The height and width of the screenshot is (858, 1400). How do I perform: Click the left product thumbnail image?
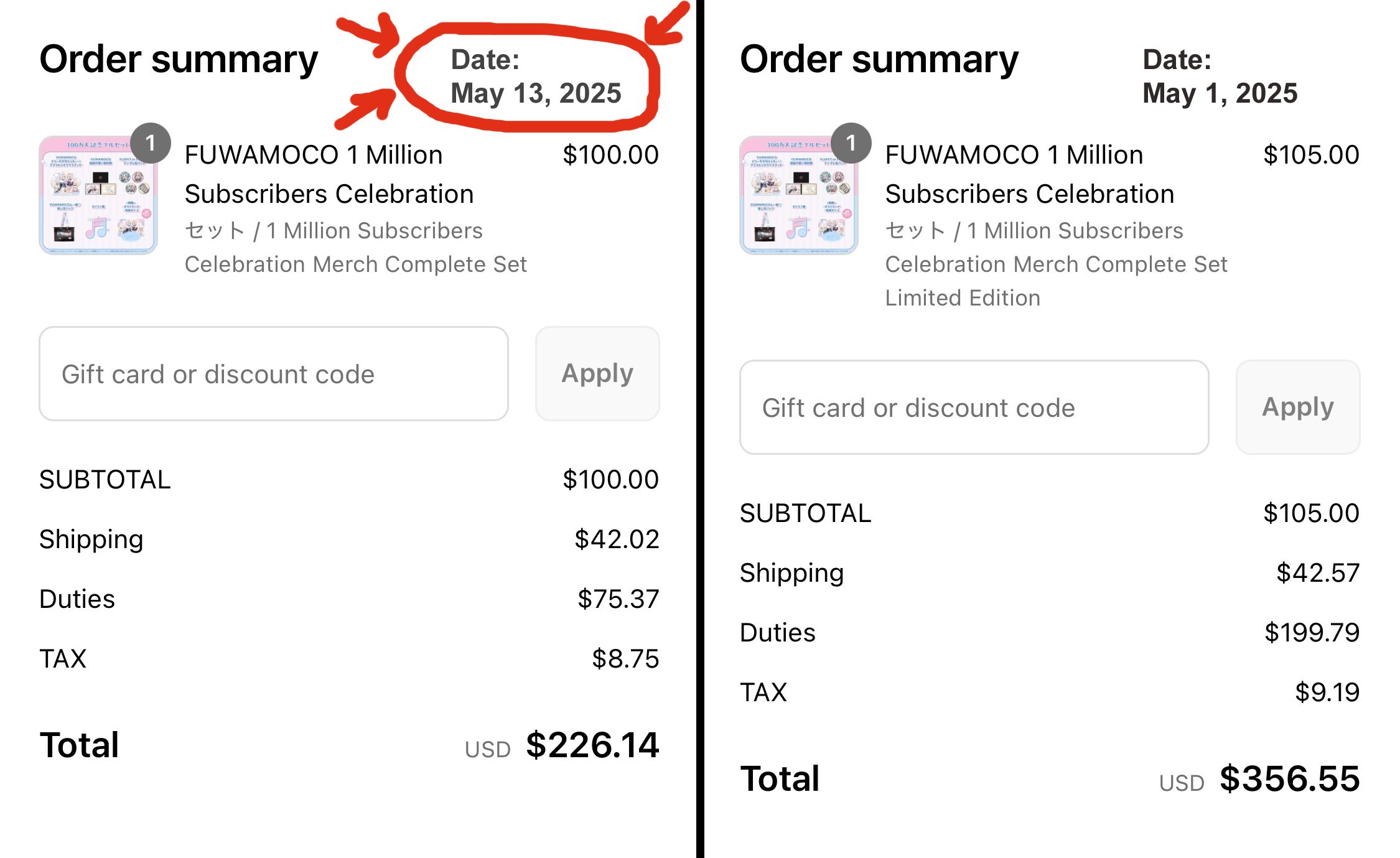pos(98,195)
